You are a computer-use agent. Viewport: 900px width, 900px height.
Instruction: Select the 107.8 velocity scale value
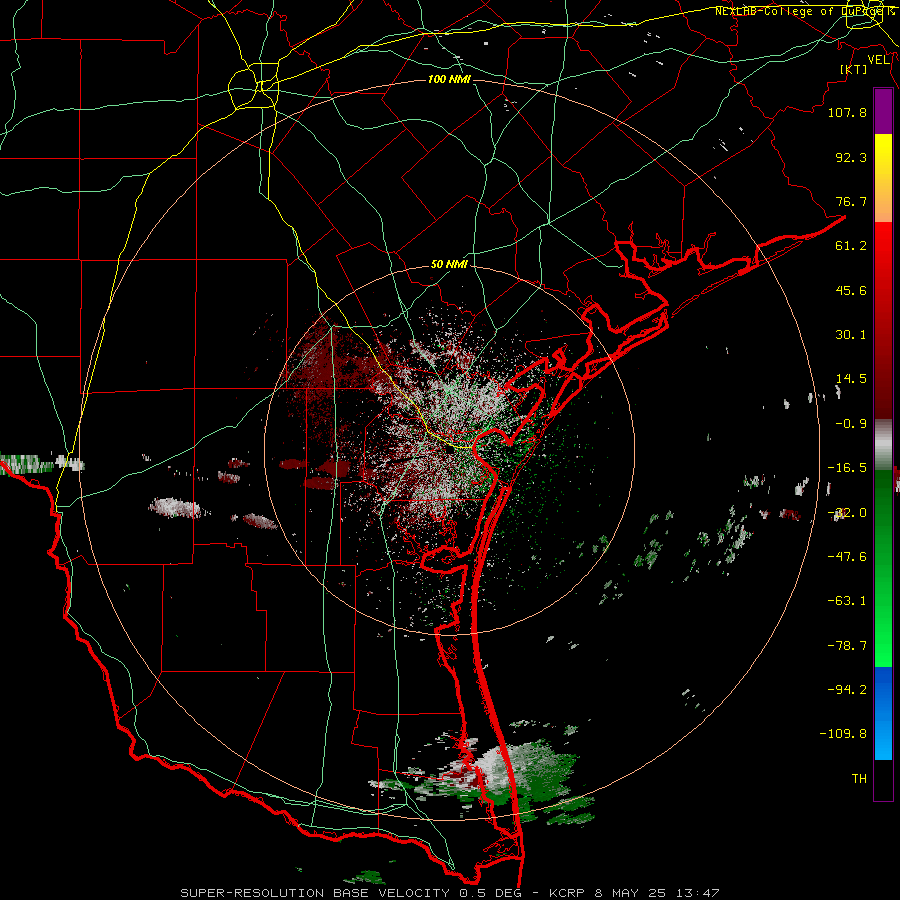point(847,112)
